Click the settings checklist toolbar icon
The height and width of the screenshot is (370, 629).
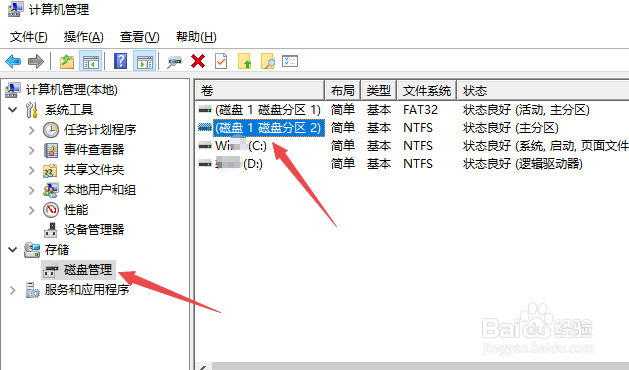click(290, 61)
